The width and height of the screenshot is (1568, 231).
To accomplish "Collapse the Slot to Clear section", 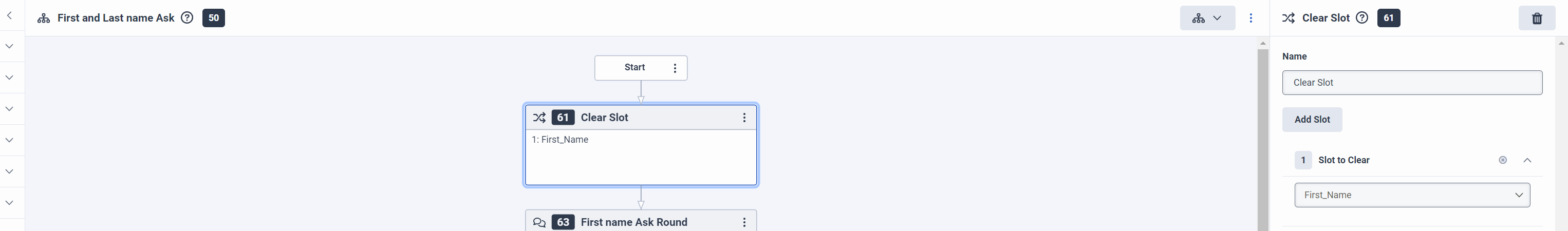I will [x=1527, y=160].
